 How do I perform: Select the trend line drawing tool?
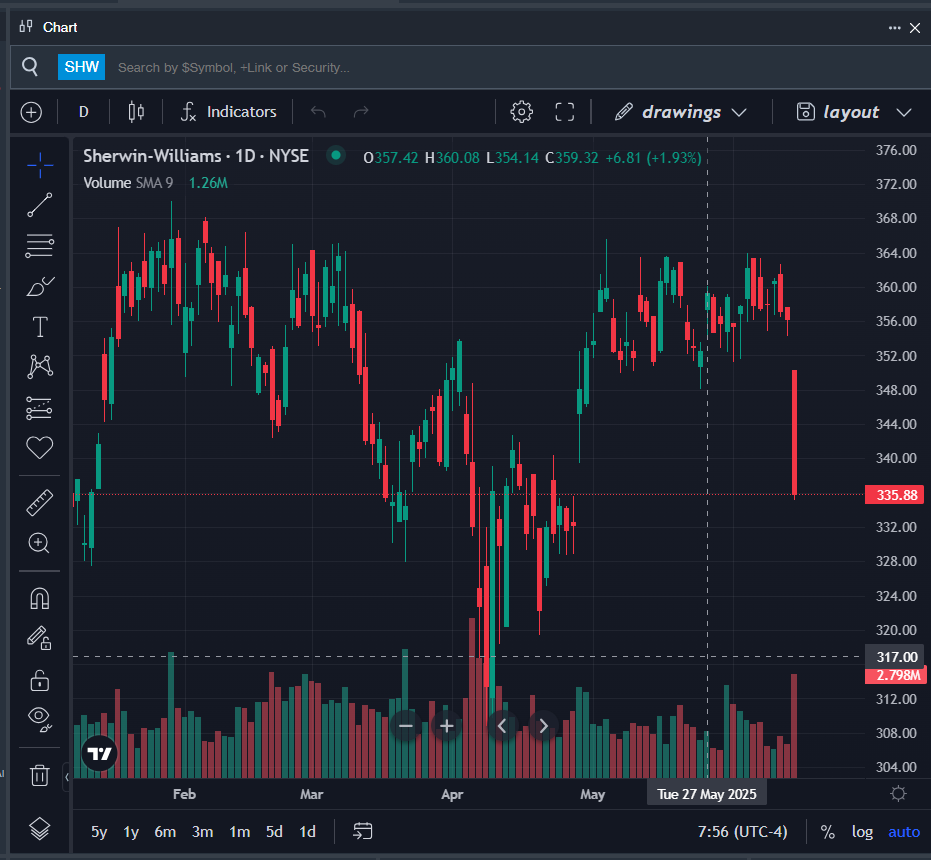(x=40, y=205)
